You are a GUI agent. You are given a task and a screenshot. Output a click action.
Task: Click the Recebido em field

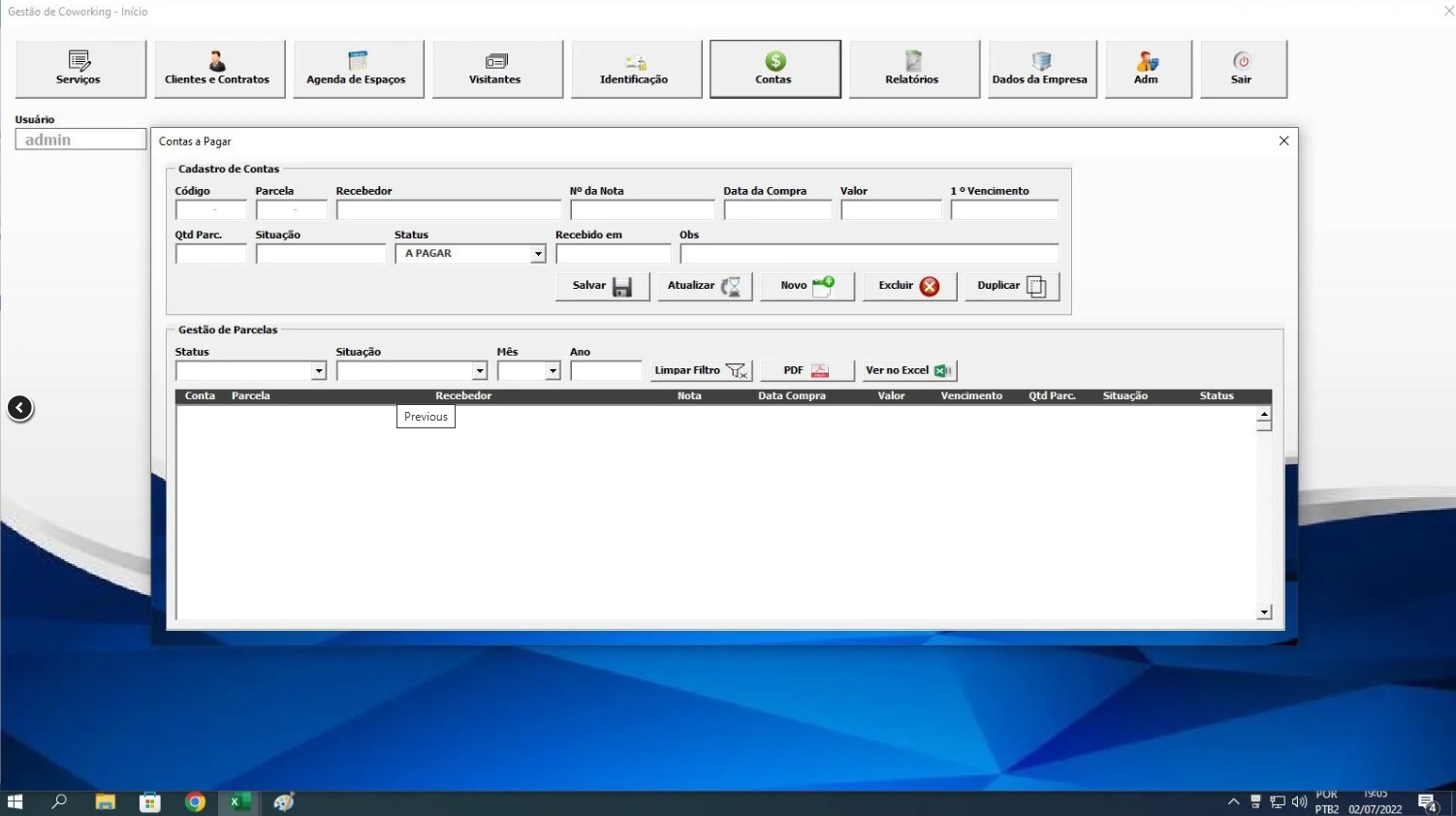[x=613, y=254]
